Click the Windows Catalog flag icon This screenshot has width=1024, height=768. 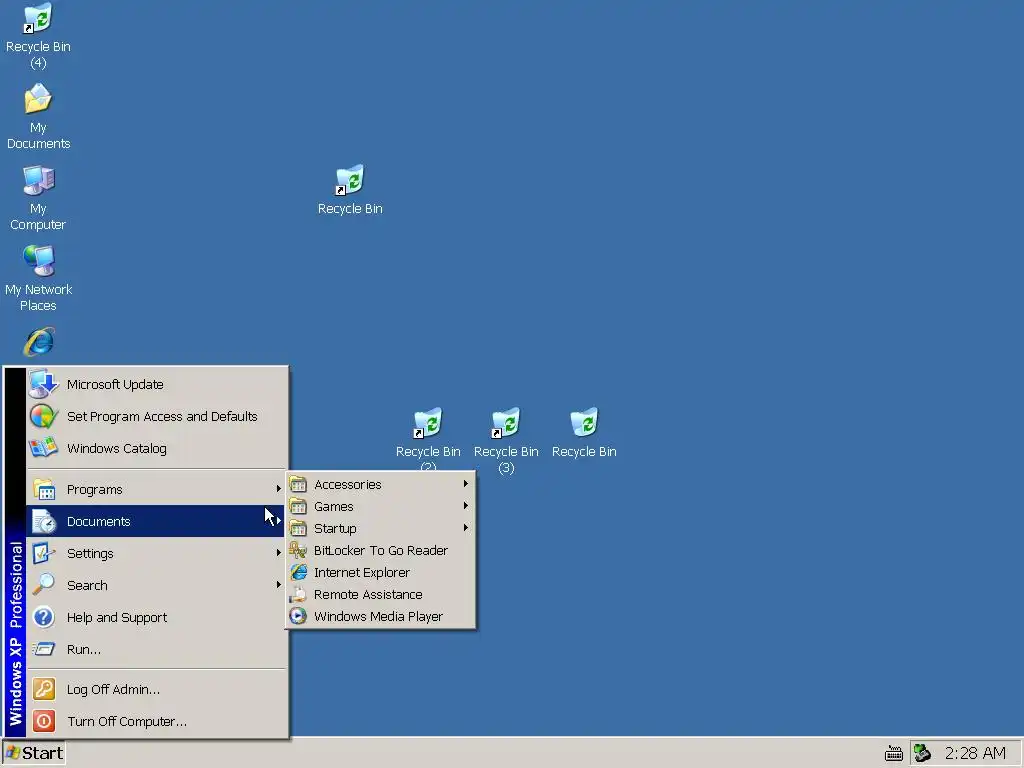click(43, 448)
